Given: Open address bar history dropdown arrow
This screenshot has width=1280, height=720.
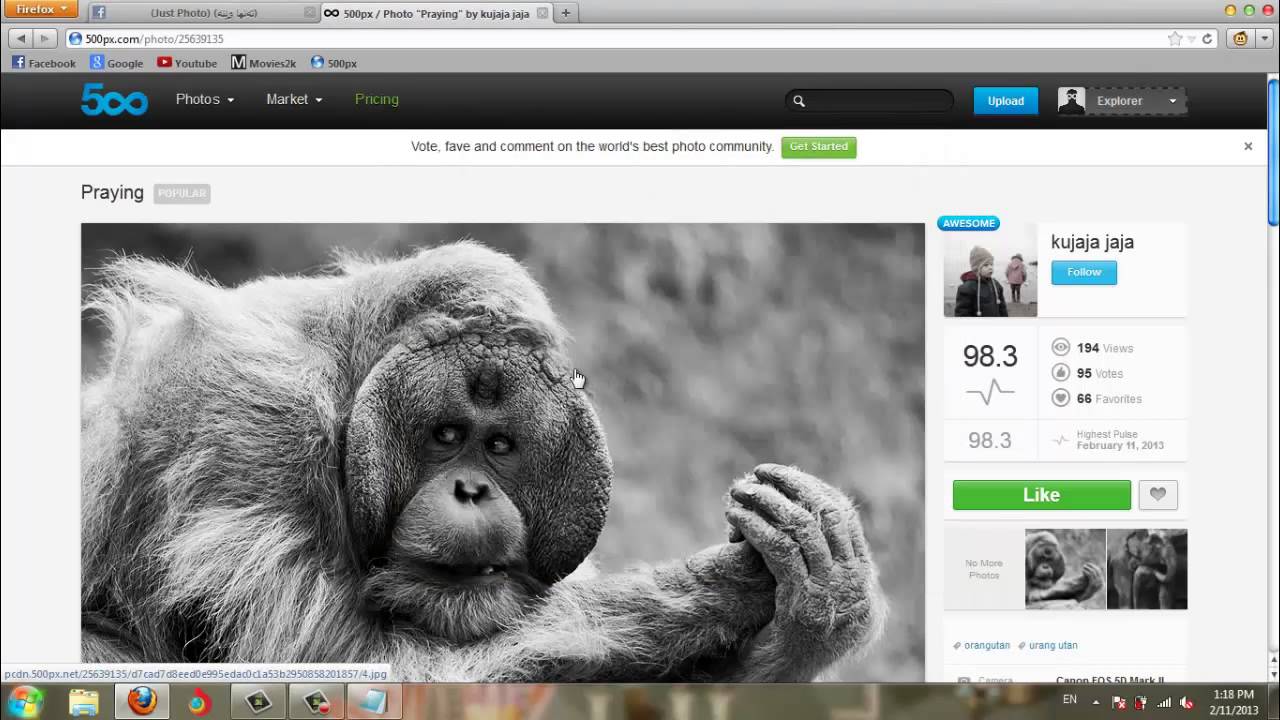Looking at the screenshot, I should (1191, 39).
